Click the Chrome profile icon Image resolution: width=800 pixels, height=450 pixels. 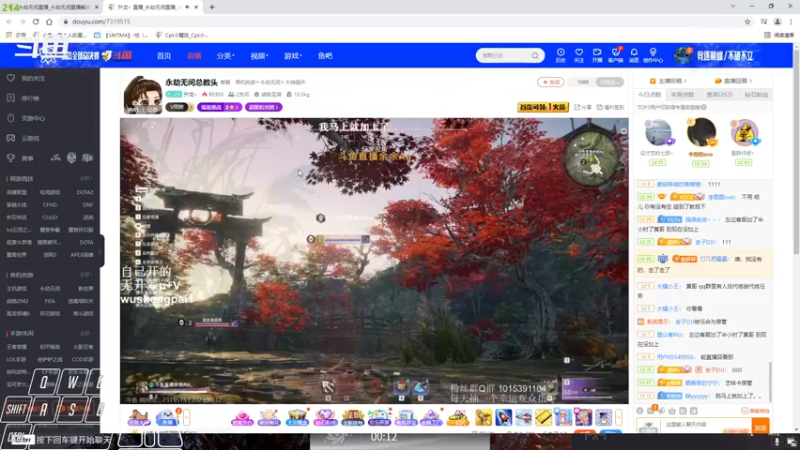(778, 21)
